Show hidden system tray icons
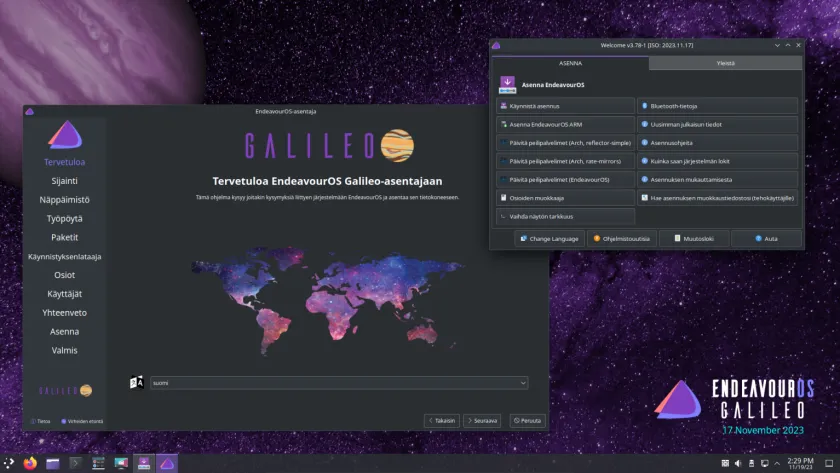The width and height of the screenshot is (840, 473). pos(777,463)
